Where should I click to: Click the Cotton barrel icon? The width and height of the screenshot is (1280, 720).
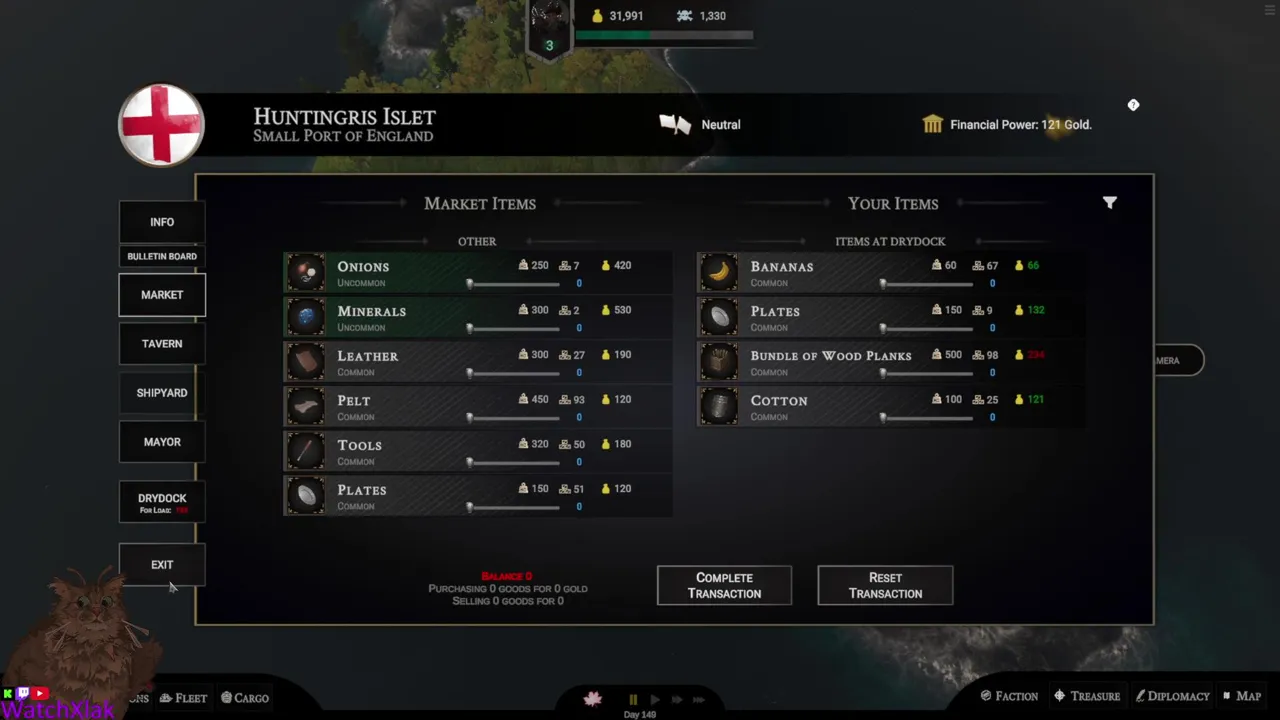(x=718, y=406)
